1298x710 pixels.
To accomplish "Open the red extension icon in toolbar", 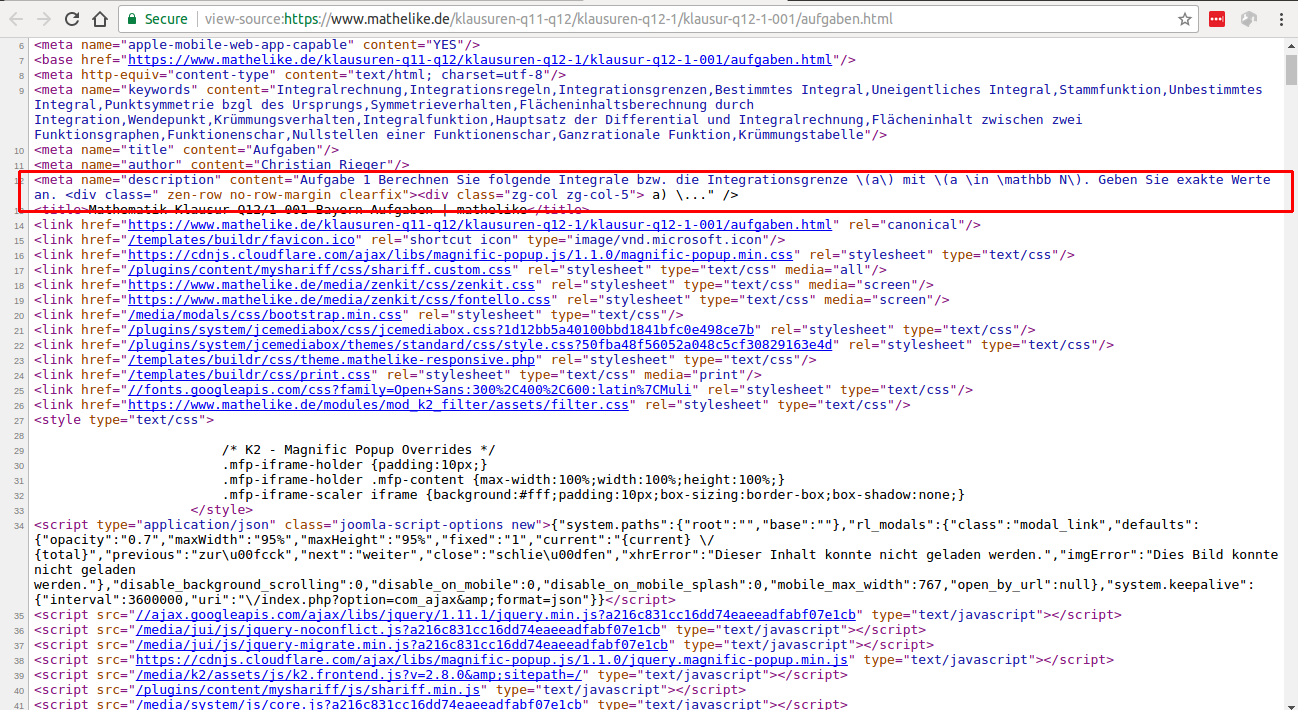I will point(1217,19).
